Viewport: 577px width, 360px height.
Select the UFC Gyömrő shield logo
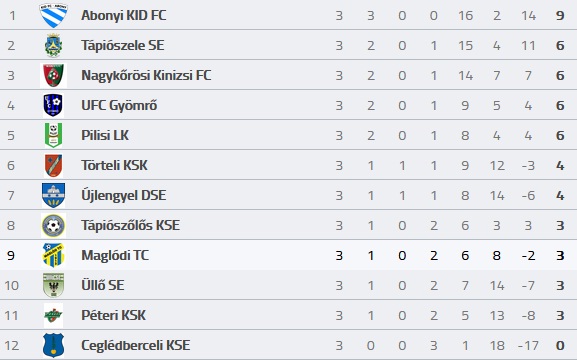[53, 105]
